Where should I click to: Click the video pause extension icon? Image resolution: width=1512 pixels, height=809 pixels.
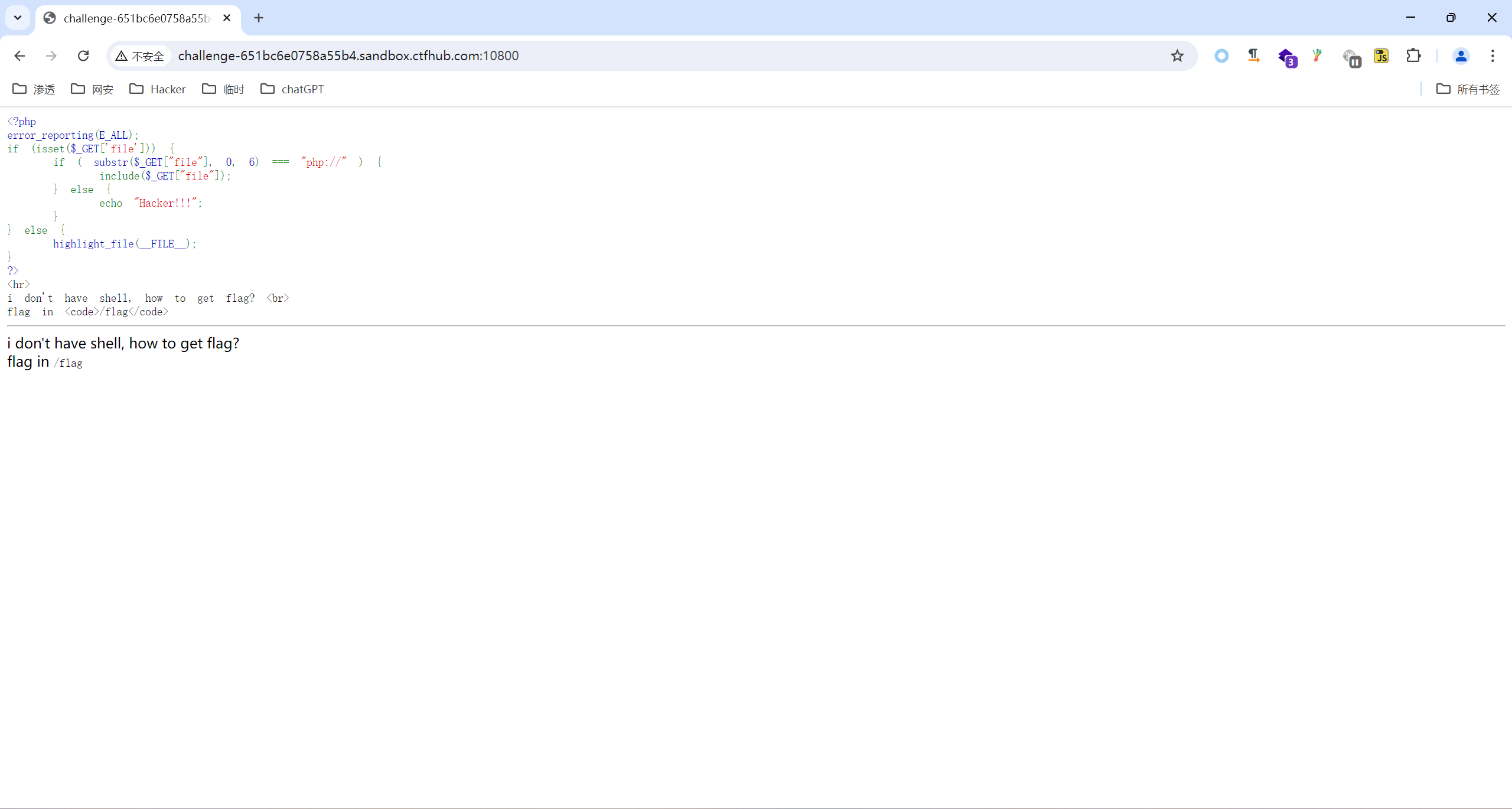tap(1352, 56)
